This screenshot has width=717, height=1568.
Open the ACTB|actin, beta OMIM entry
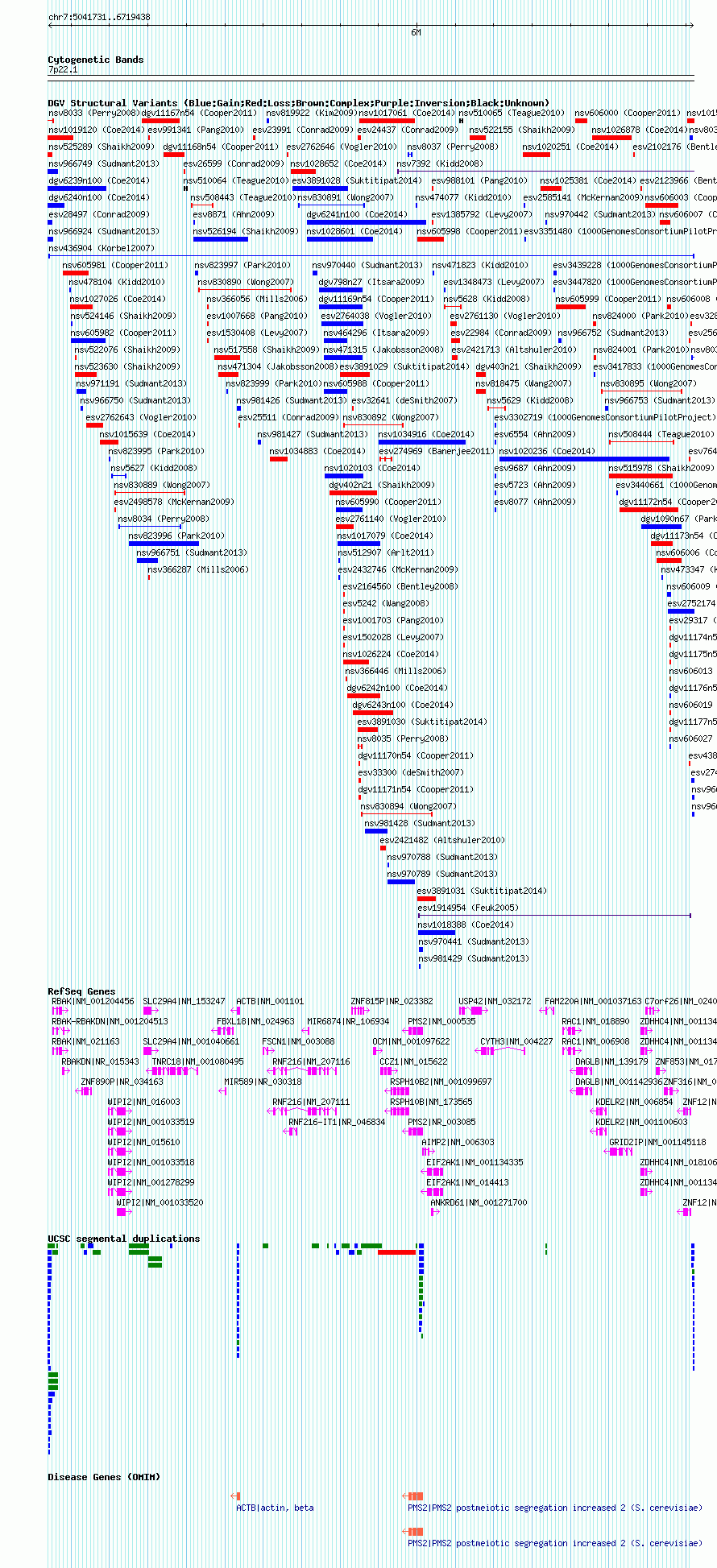click(275, 1508)
